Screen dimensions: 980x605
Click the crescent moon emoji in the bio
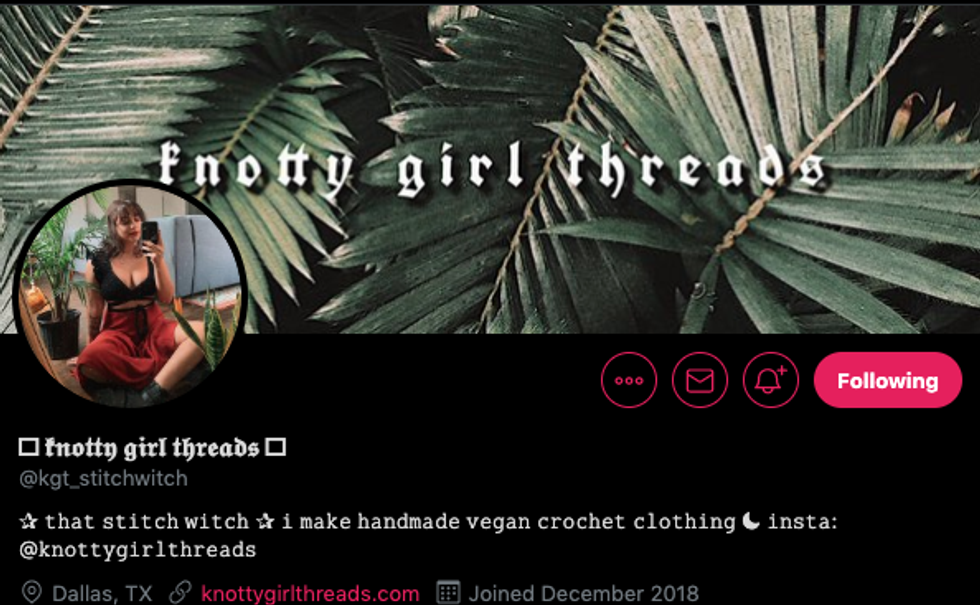point(751,521)
